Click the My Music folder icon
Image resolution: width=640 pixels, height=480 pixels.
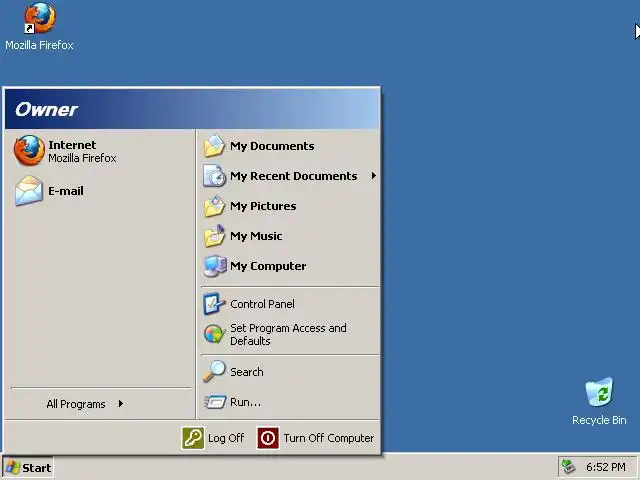click(x=214, y=236)
